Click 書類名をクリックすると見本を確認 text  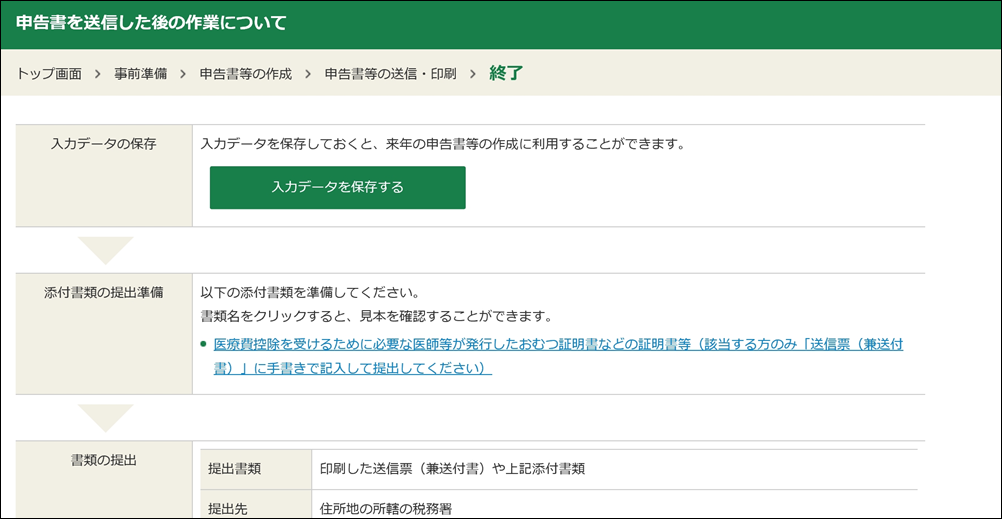pyautogui.click(x=376, y=316)
